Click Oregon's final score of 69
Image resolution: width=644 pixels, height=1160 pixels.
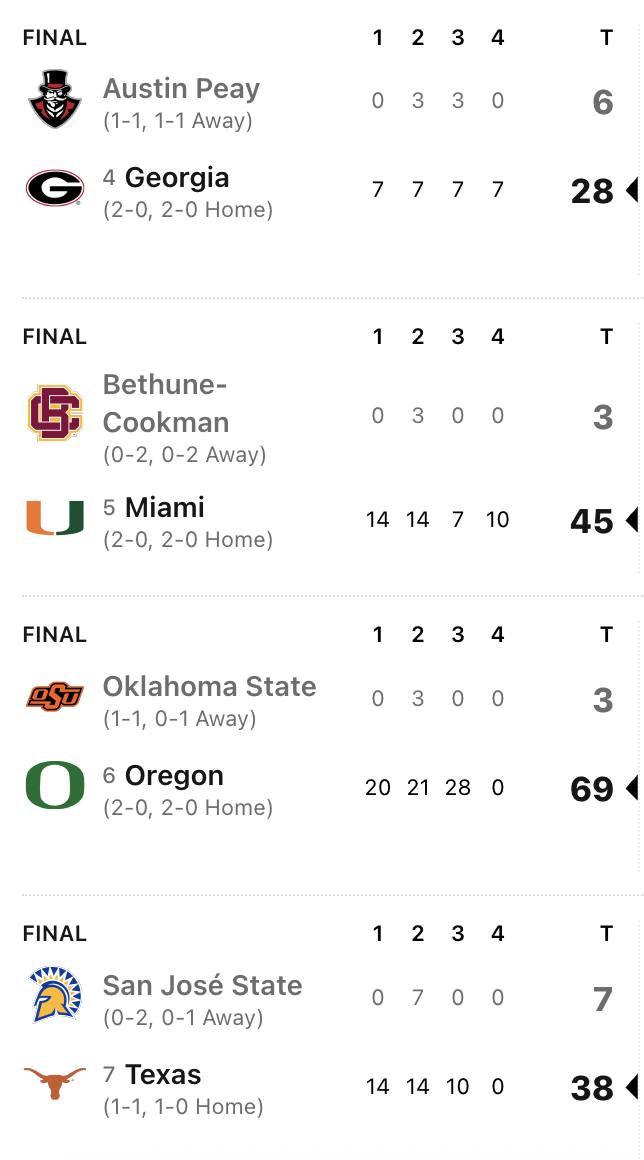591,789
